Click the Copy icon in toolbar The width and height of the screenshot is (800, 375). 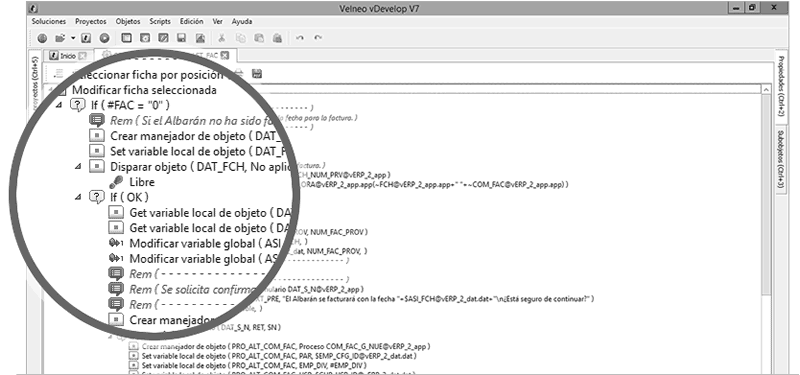(240, 38)
